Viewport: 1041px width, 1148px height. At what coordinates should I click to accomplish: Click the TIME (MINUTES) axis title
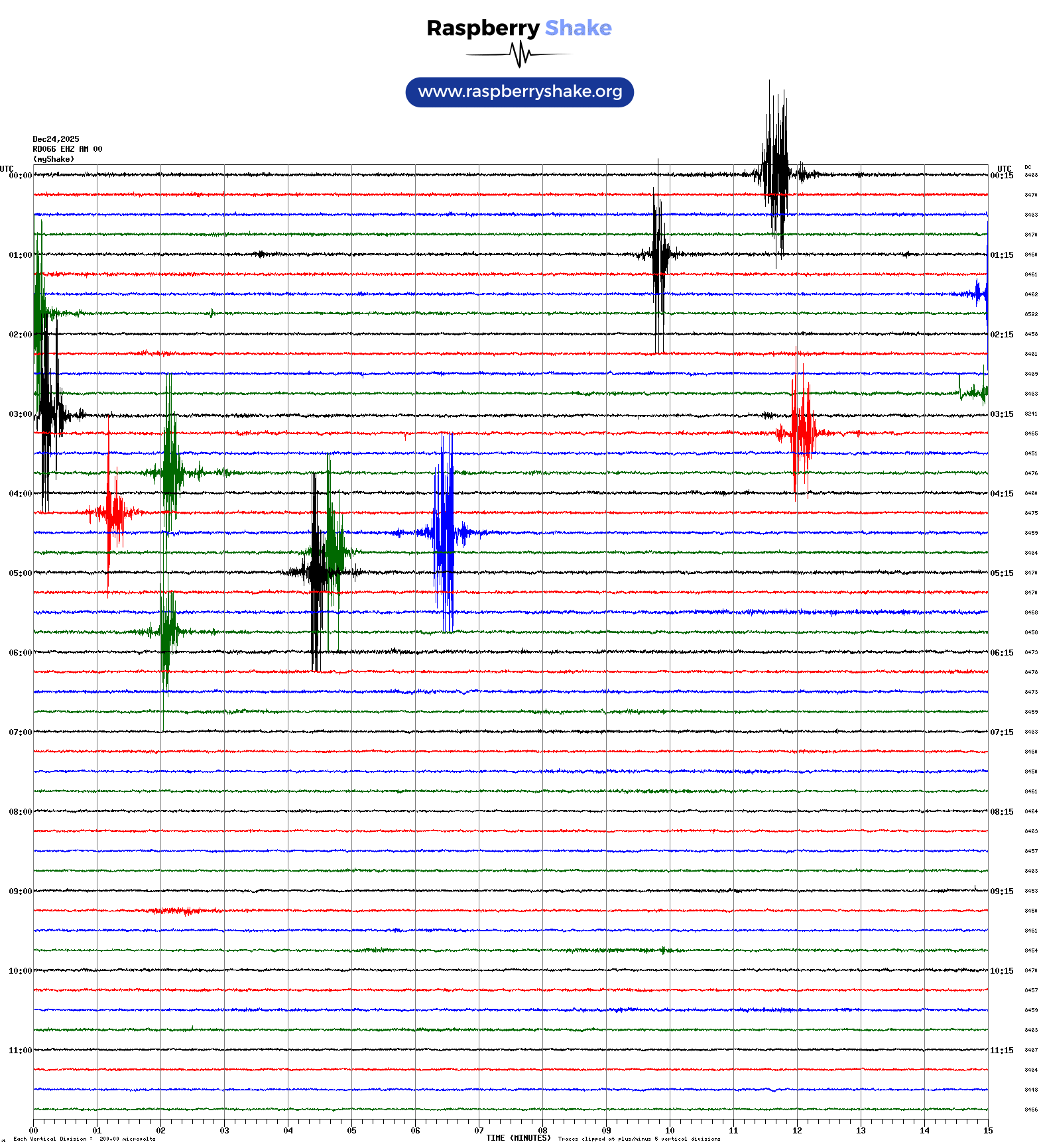(x=519, y=1138)
